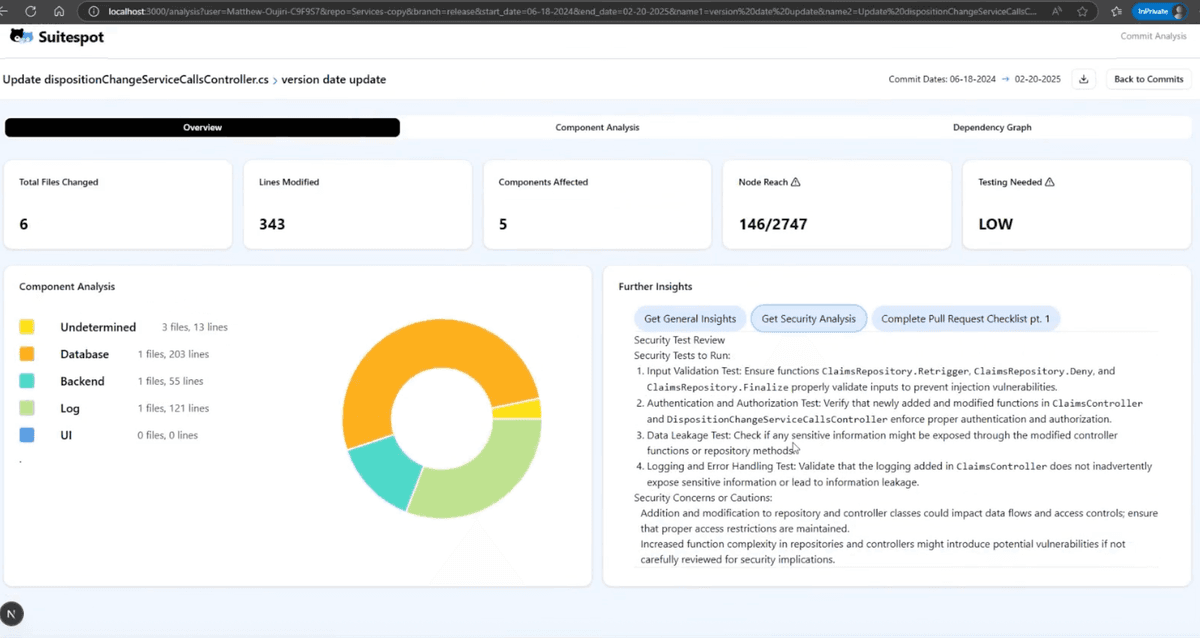Toggle the Backend legend entry
1200x638 pixels.
point(82,381)
